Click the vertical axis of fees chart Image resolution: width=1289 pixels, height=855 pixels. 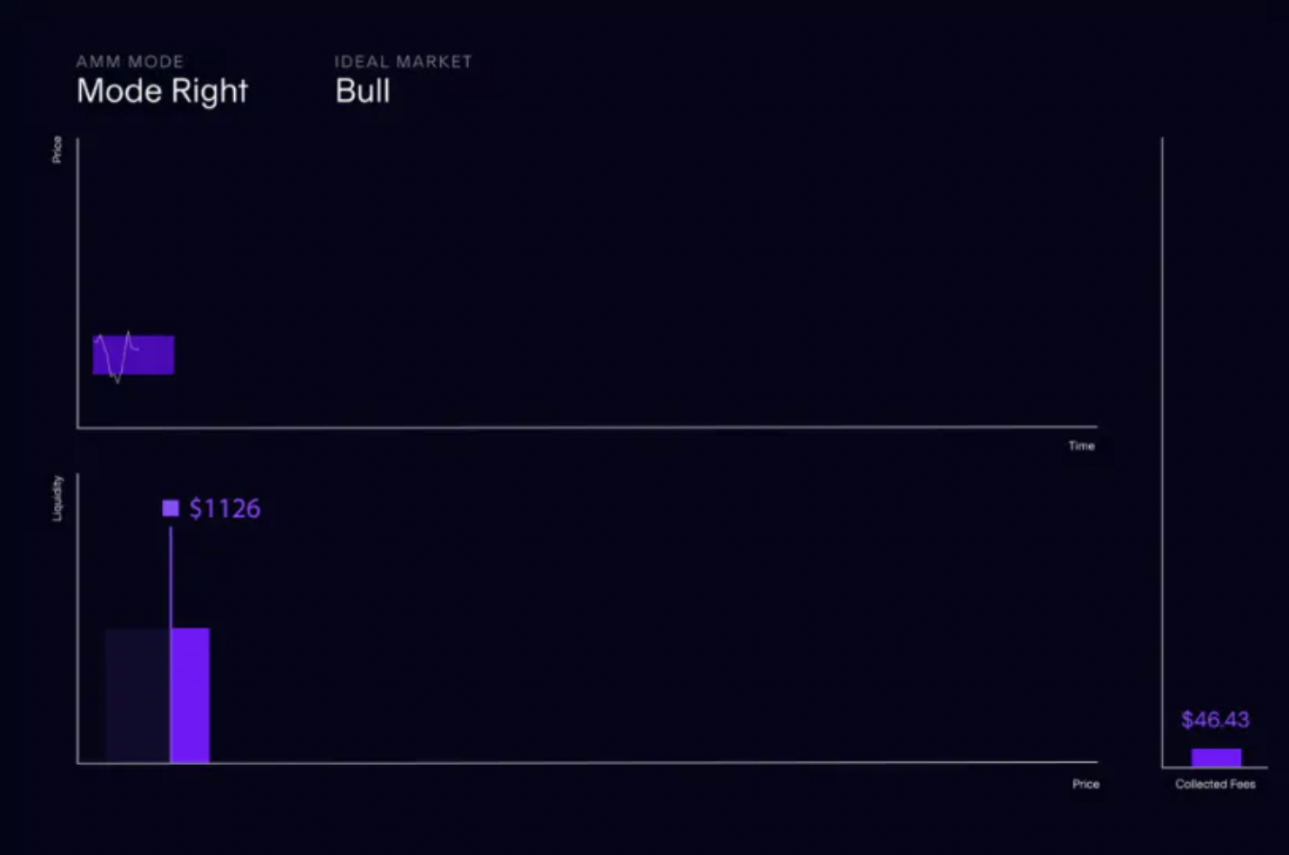[1162, 450]
